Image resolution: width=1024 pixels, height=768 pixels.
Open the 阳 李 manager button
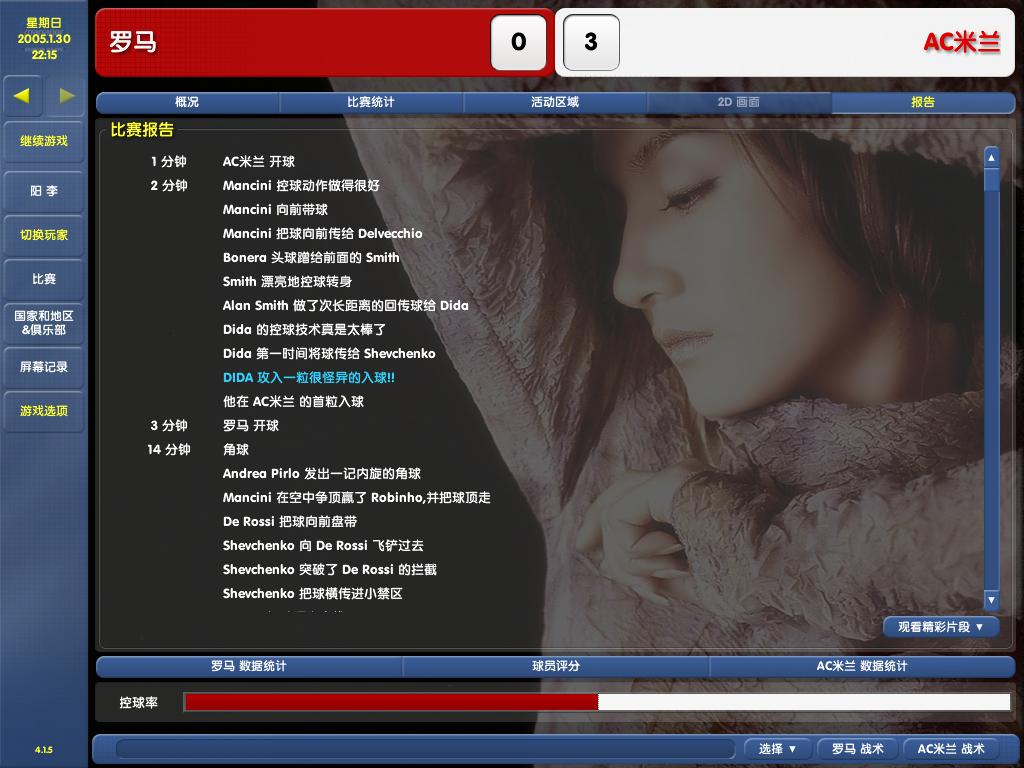pyautogui.click(x=44, y=191)
